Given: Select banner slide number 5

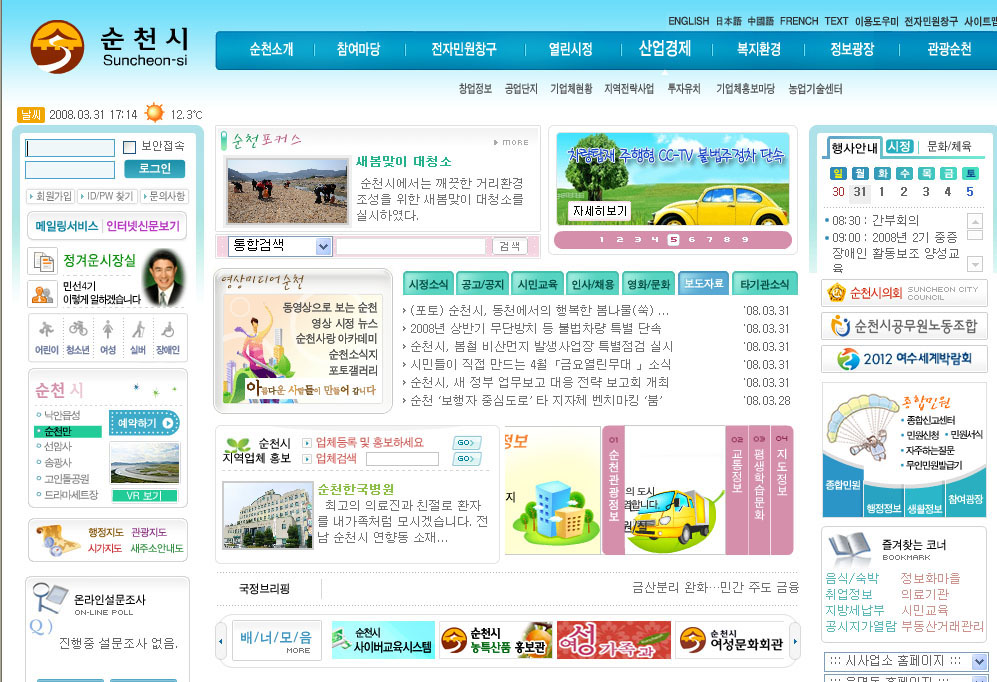Looking at the screenshot, I should click(673, 240).
